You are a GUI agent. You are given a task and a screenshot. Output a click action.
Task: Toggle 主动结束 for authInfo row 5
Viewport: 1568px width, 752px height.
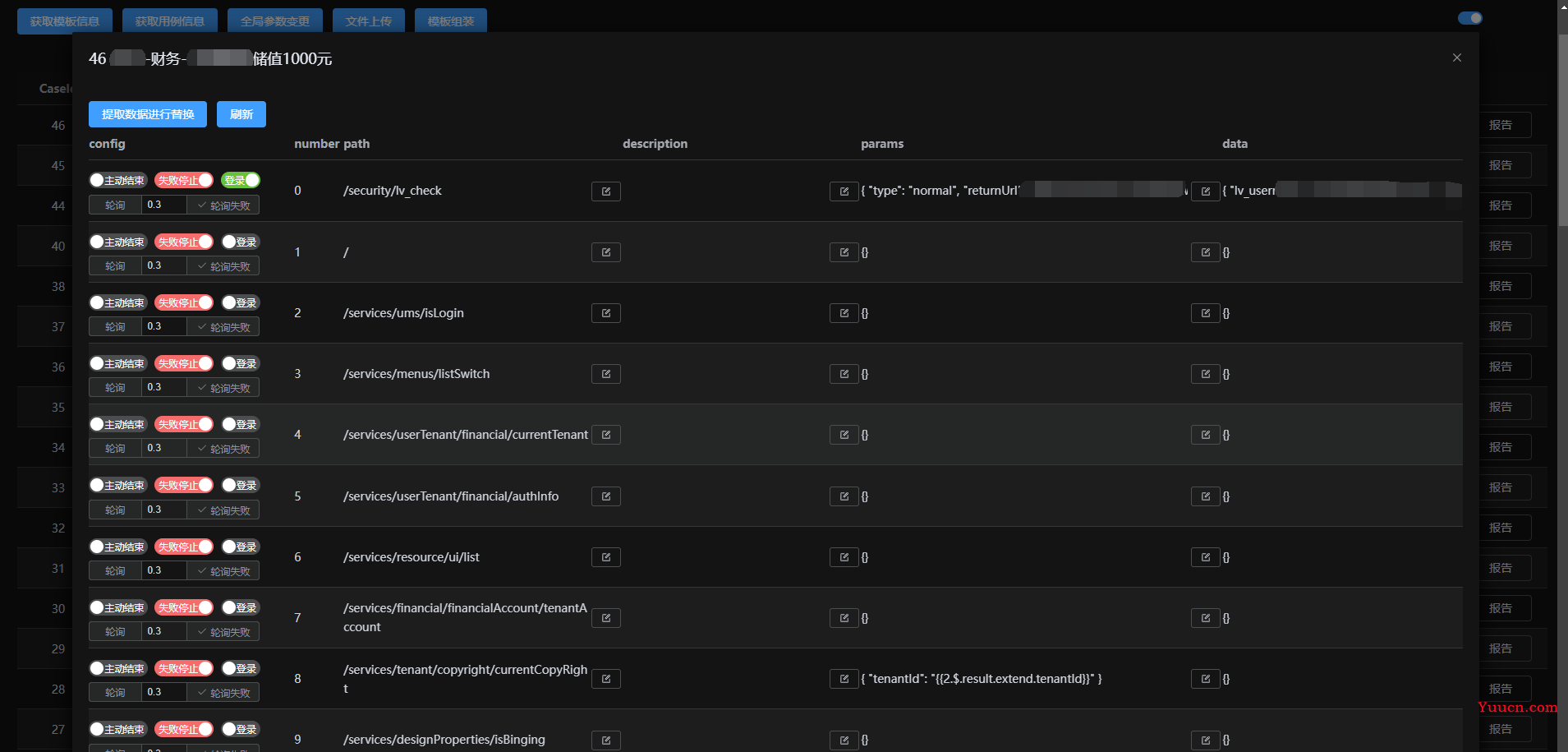118,485
